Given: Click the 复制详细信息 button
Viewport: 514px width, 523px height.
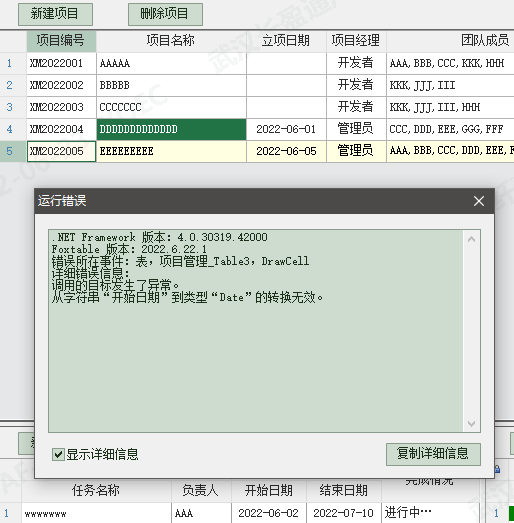Looking at the screenshot, I should (x=433, y=454).
